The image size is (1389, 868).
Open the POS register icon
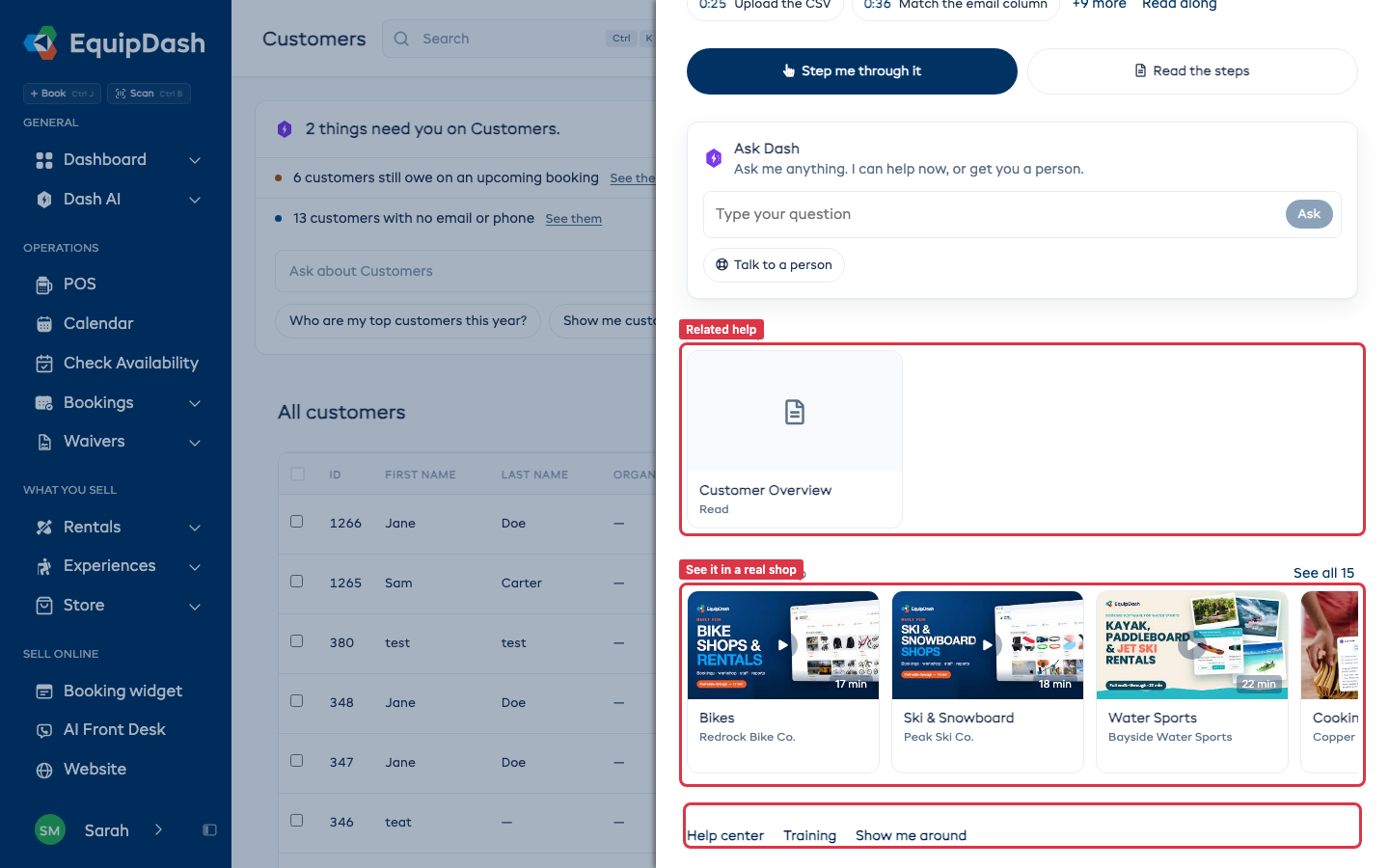(x=44, y=285)
